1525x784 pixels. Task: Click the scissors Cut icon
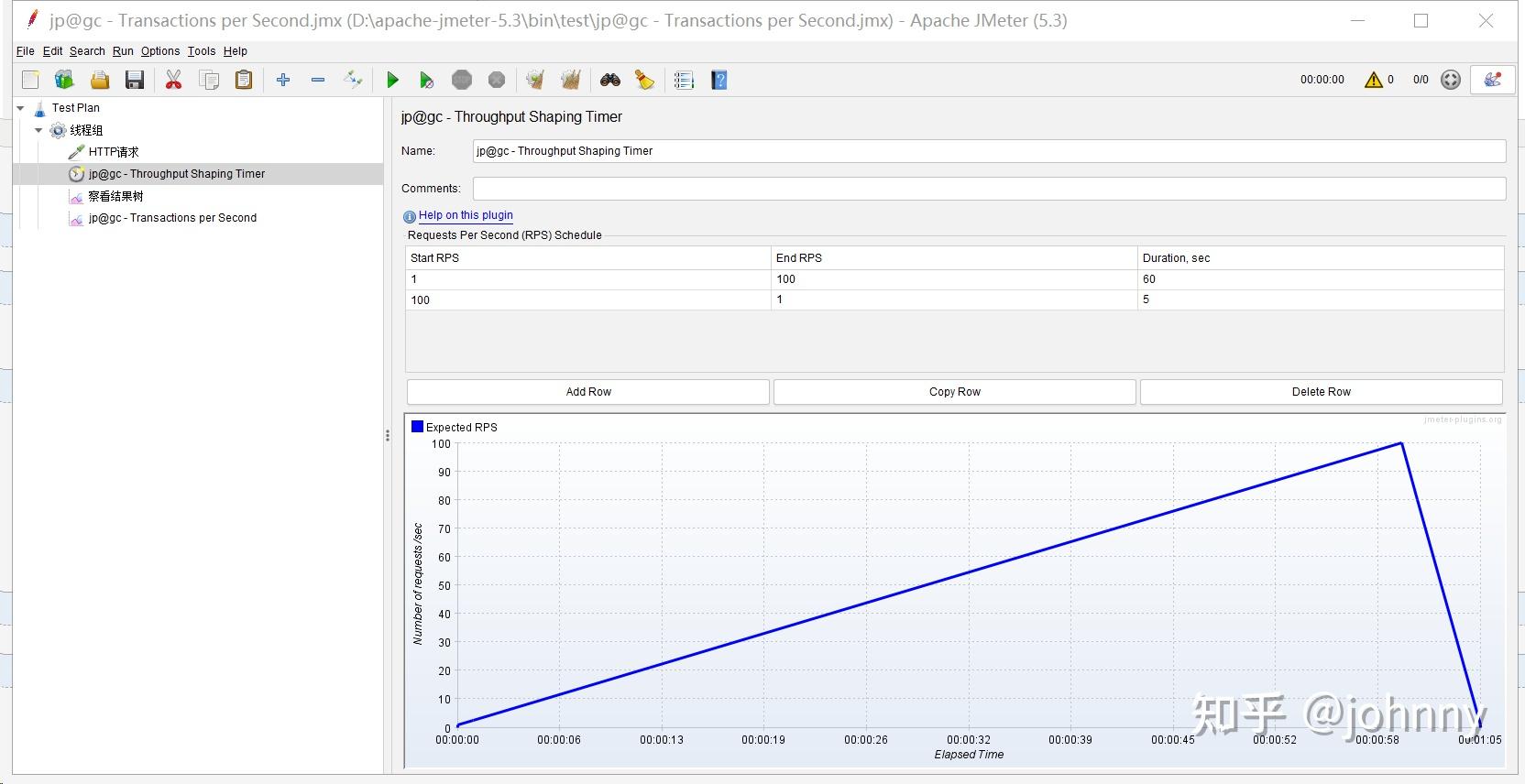click(173, 81)
